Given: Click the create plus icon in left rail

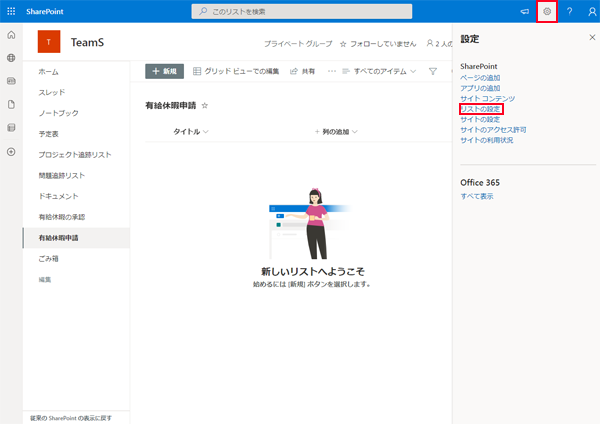Looking at the screenshot, I should 11,152.
